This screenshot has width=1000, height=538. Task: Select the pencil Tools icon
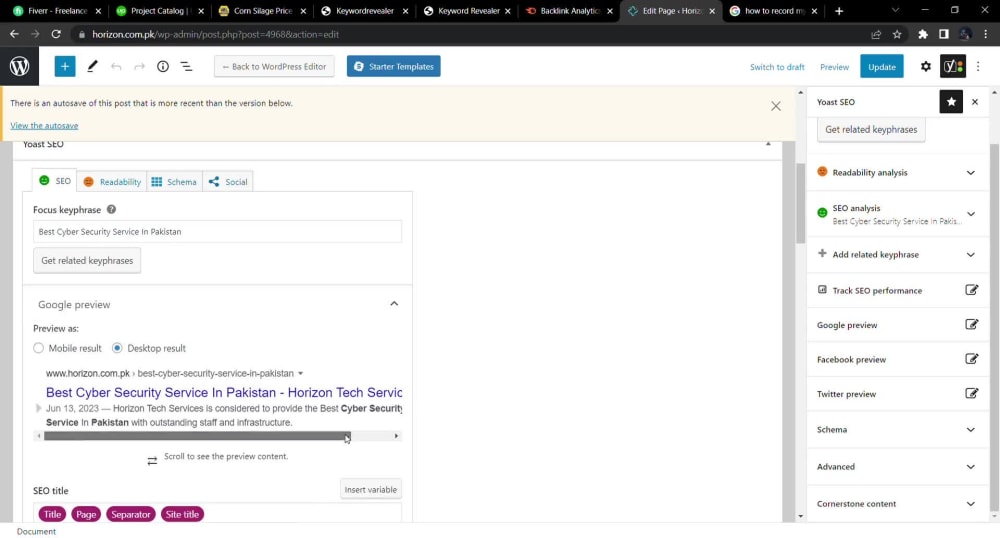point(92,66)
